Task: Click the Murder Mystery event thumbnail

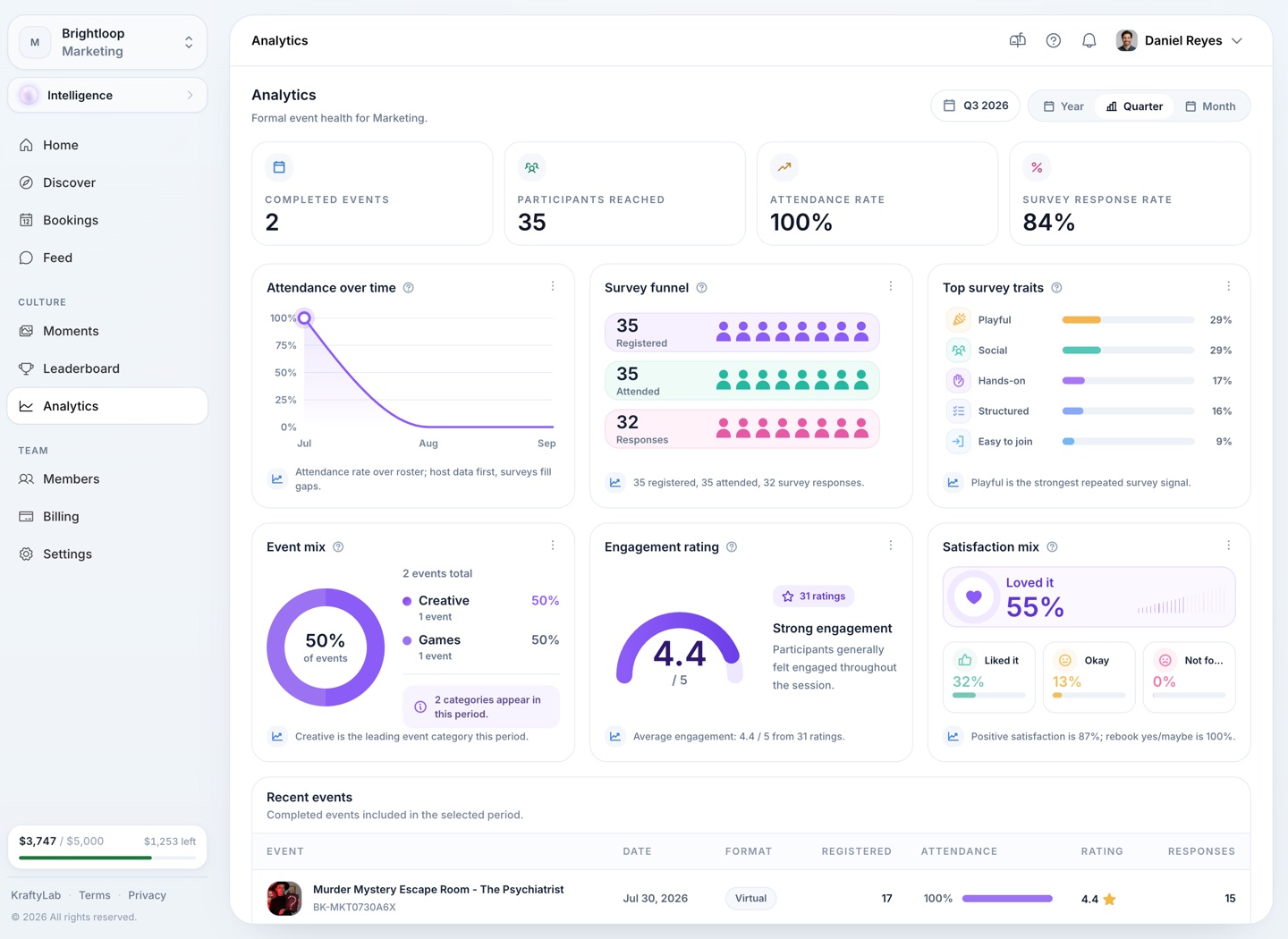Action: tap(284, 898)
